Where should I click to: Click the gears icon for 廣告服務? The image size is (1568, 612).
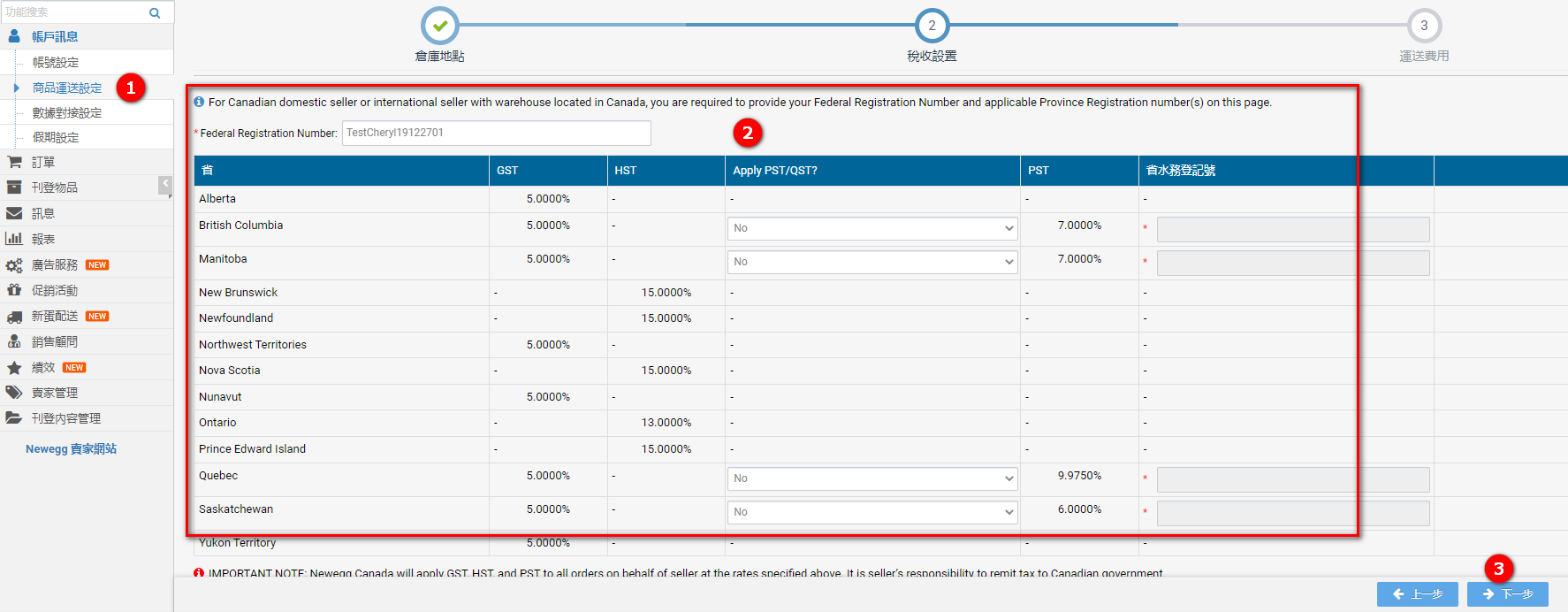[14, 265]
